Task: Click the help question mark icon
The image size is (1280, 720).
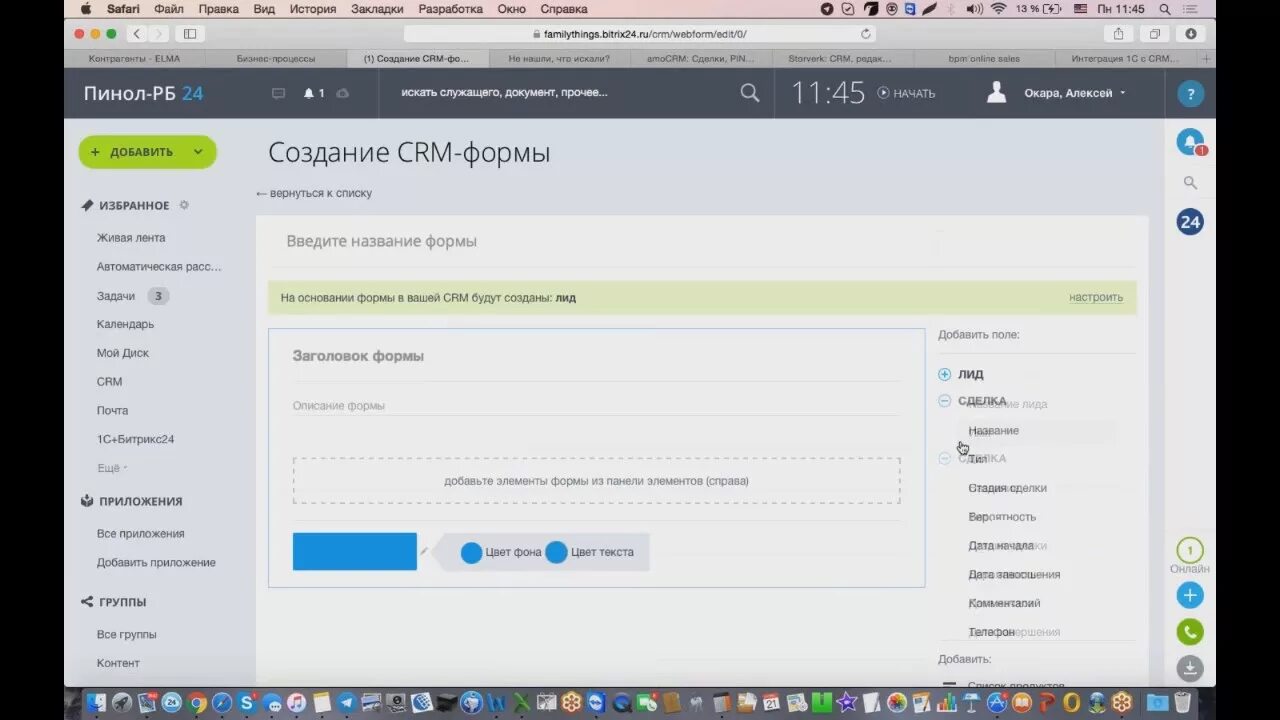Action: pyautogui.click(x=1190, y=93)
